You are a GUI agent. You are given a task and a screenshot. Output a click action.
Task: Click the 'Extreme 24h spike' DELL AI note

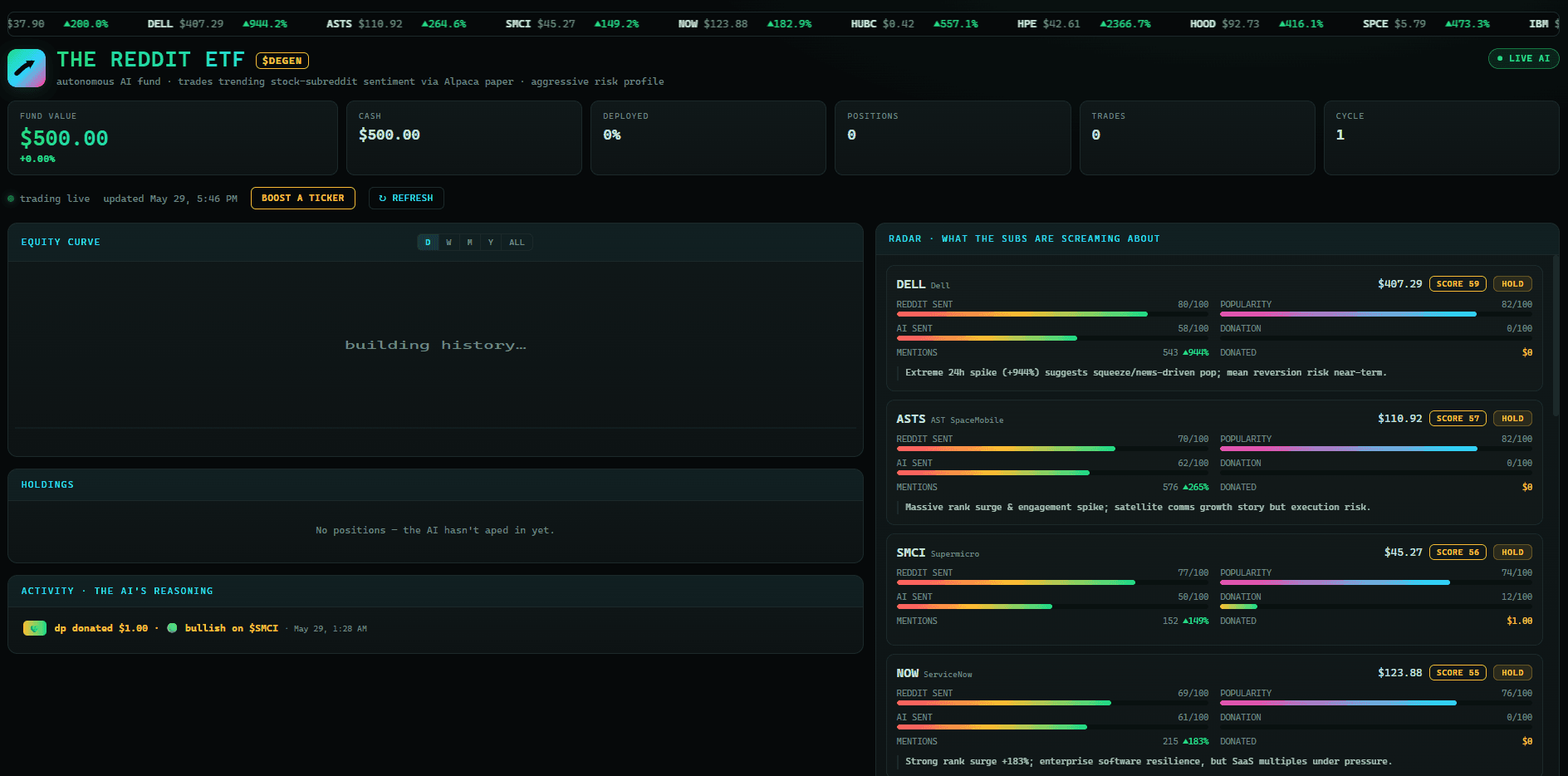pyautogui.click(x=1145, y=372)
